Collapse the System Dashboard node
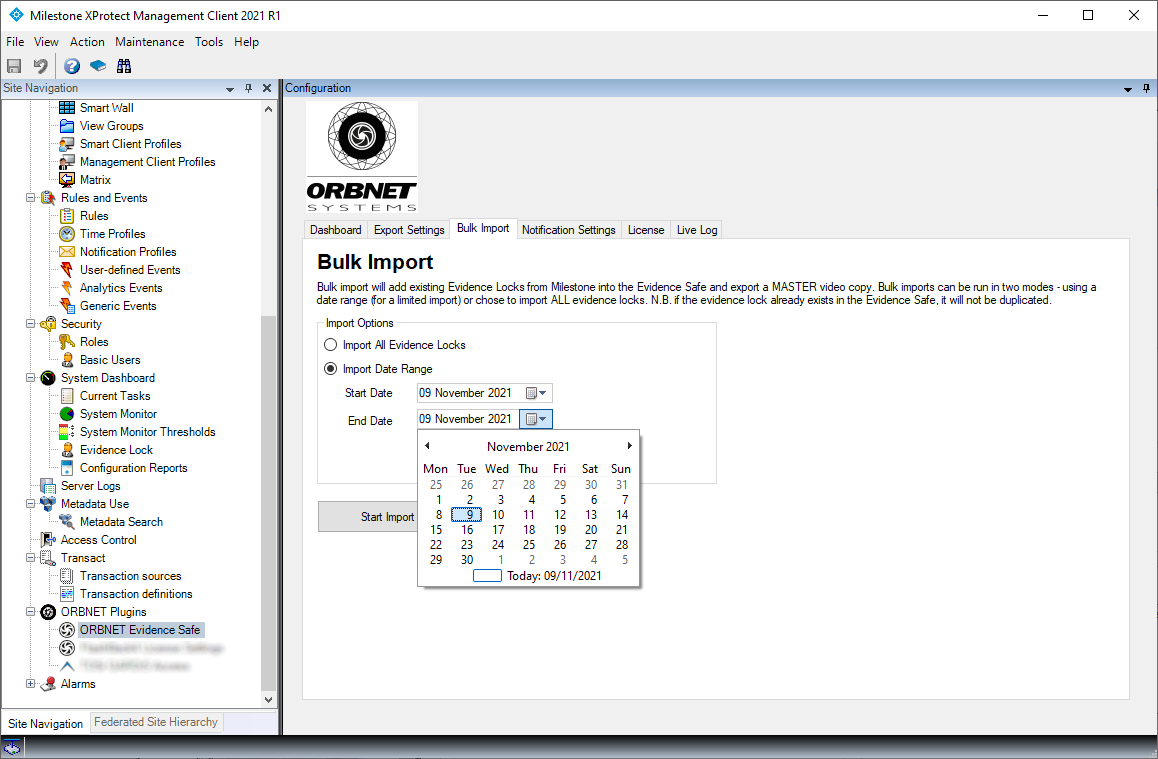 (31, 378)
